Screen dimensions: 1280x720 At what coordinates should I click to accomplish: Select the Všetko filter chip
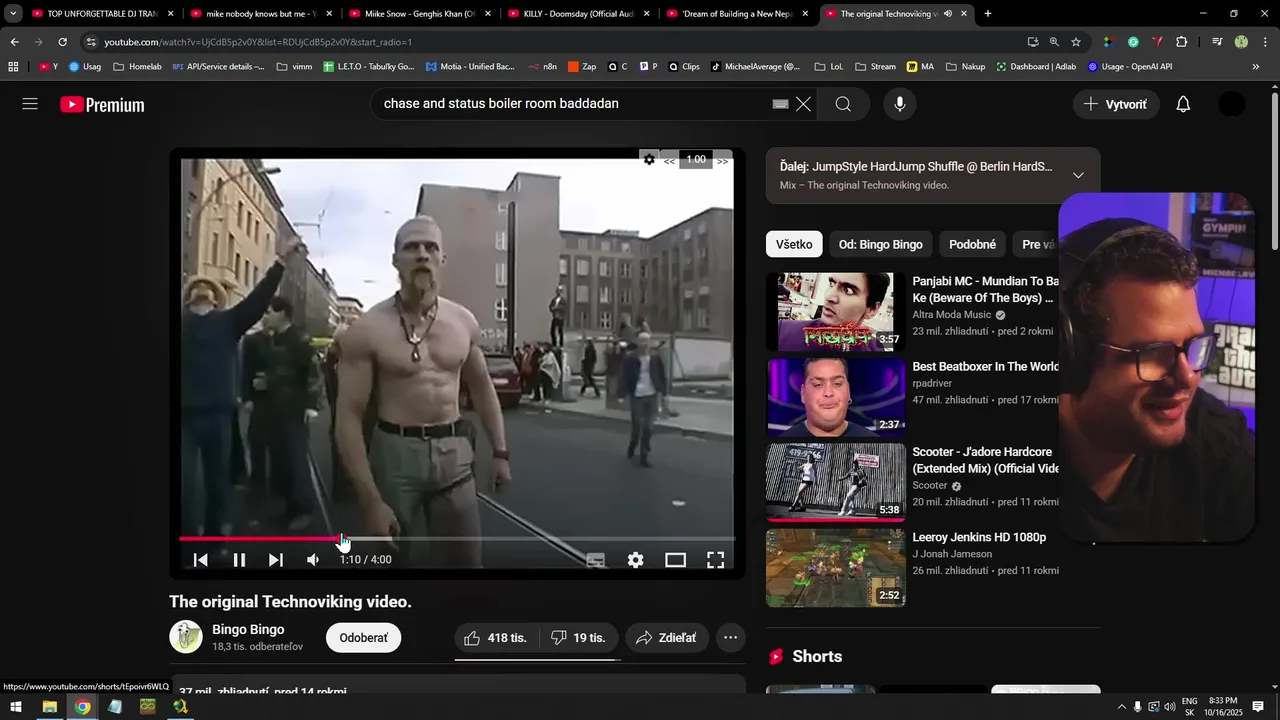(794, 244)
